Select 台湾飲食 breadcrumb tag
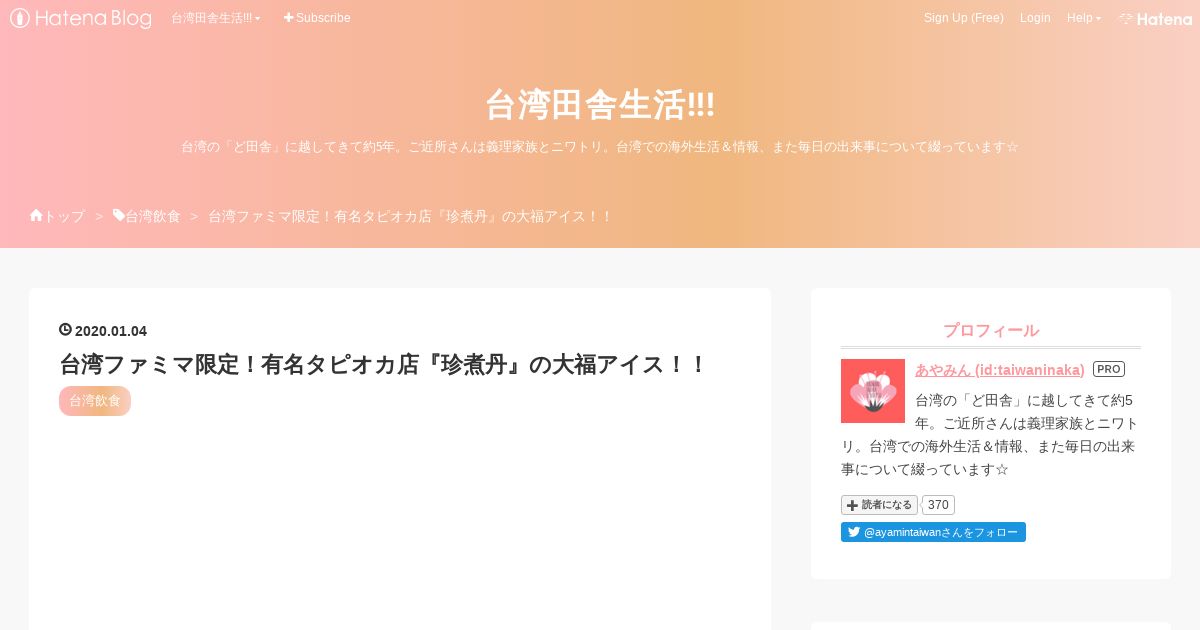 click(147, 216)
